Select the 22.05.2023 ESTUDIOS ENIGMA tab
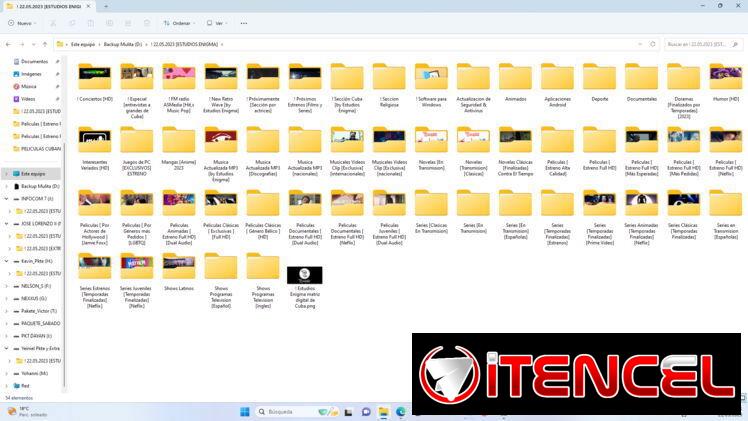Image resolution: width=748 pixels, height=421 pixels. click(x=48, y=6)
